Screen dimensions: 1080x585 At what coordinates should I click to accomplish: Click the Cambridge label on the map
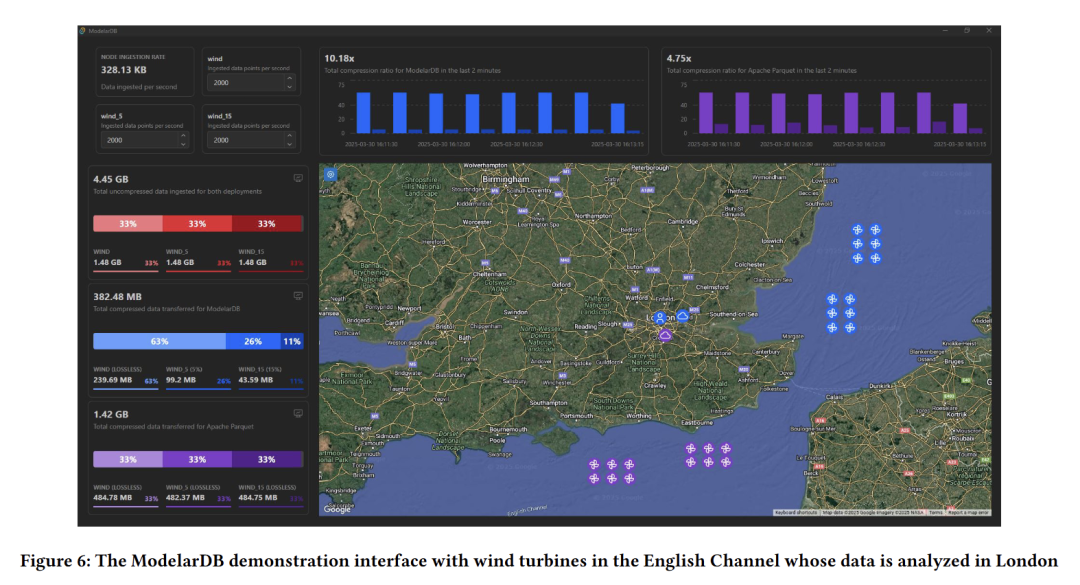coord(683,222)
